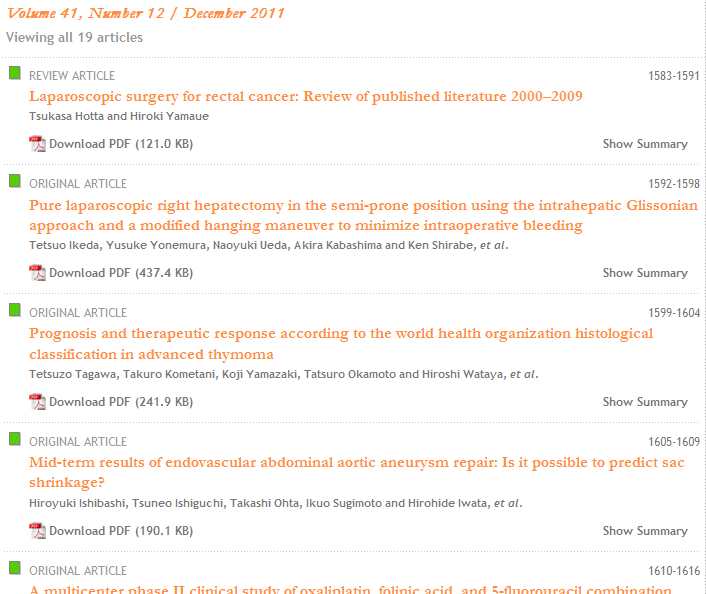The height and width of the screenshot is (594, 706).
Task: Click green square for thymoma article
Action: [x=15, y=310]
